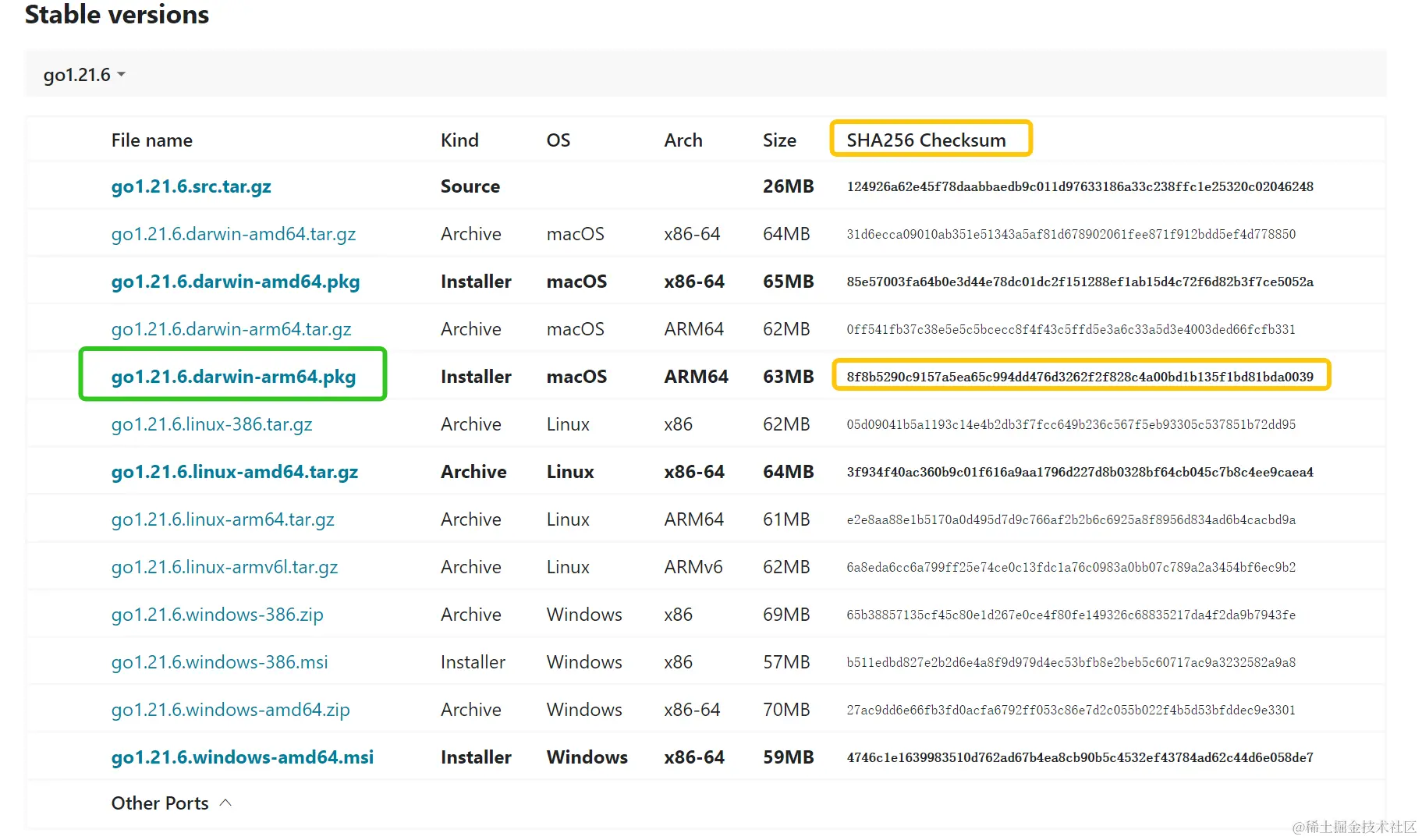The image size is (1422, 840).
Task: Select the checksum starting with 124926a62
Action: coord(1080,186)
